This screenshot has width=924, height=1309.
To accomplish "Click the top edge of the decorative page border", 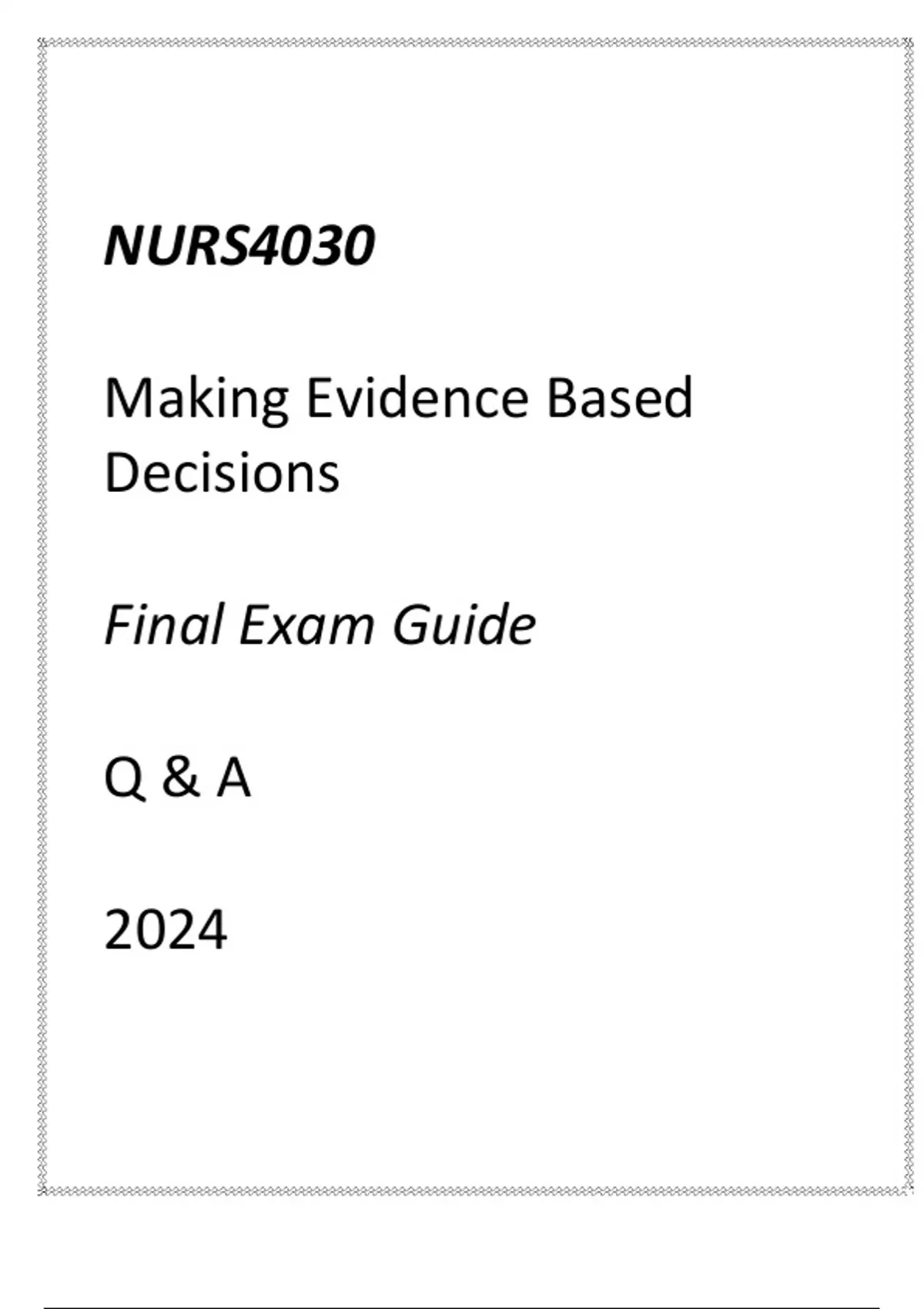I will 474,43.
